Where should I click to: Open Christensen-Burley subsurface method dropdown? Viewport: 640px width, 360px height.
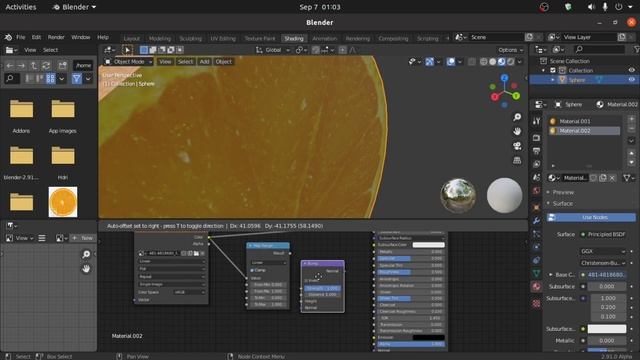point(603,263)
